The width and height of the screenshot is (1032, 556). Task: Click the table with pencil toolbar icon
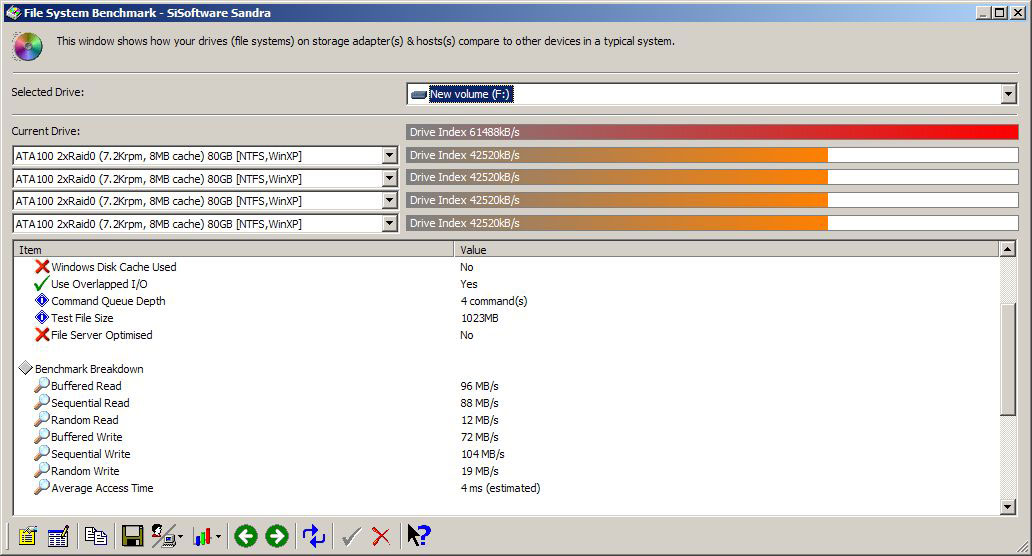click(58, 536)
